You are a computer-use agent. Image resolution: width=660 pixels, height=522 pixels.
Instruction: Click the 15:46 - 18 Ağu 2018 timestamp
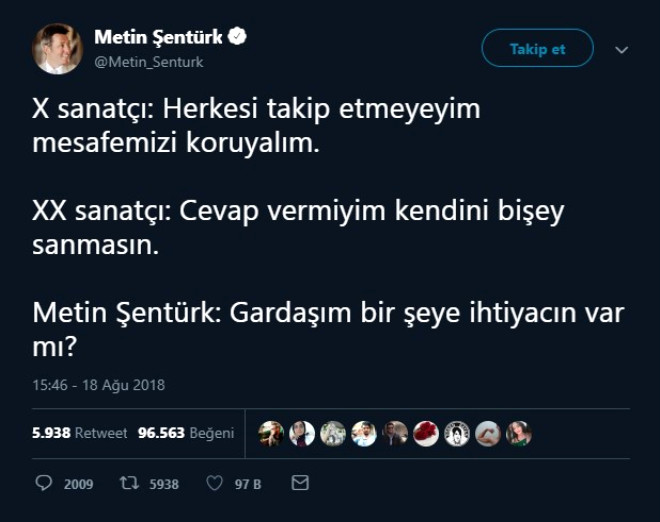(98, 384)
